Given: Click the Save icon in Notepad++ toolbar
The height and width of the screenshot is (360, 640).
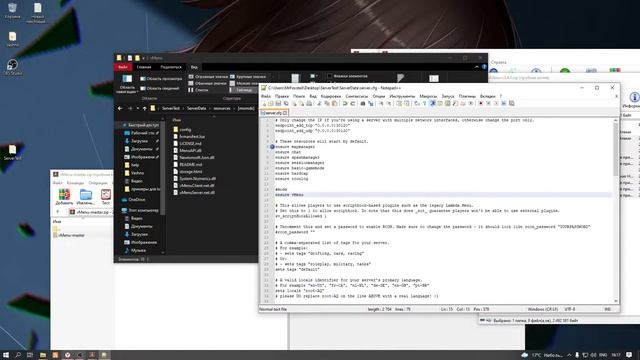Looking at the screenshot, I should pyautogui.click(x=278, y=104).
